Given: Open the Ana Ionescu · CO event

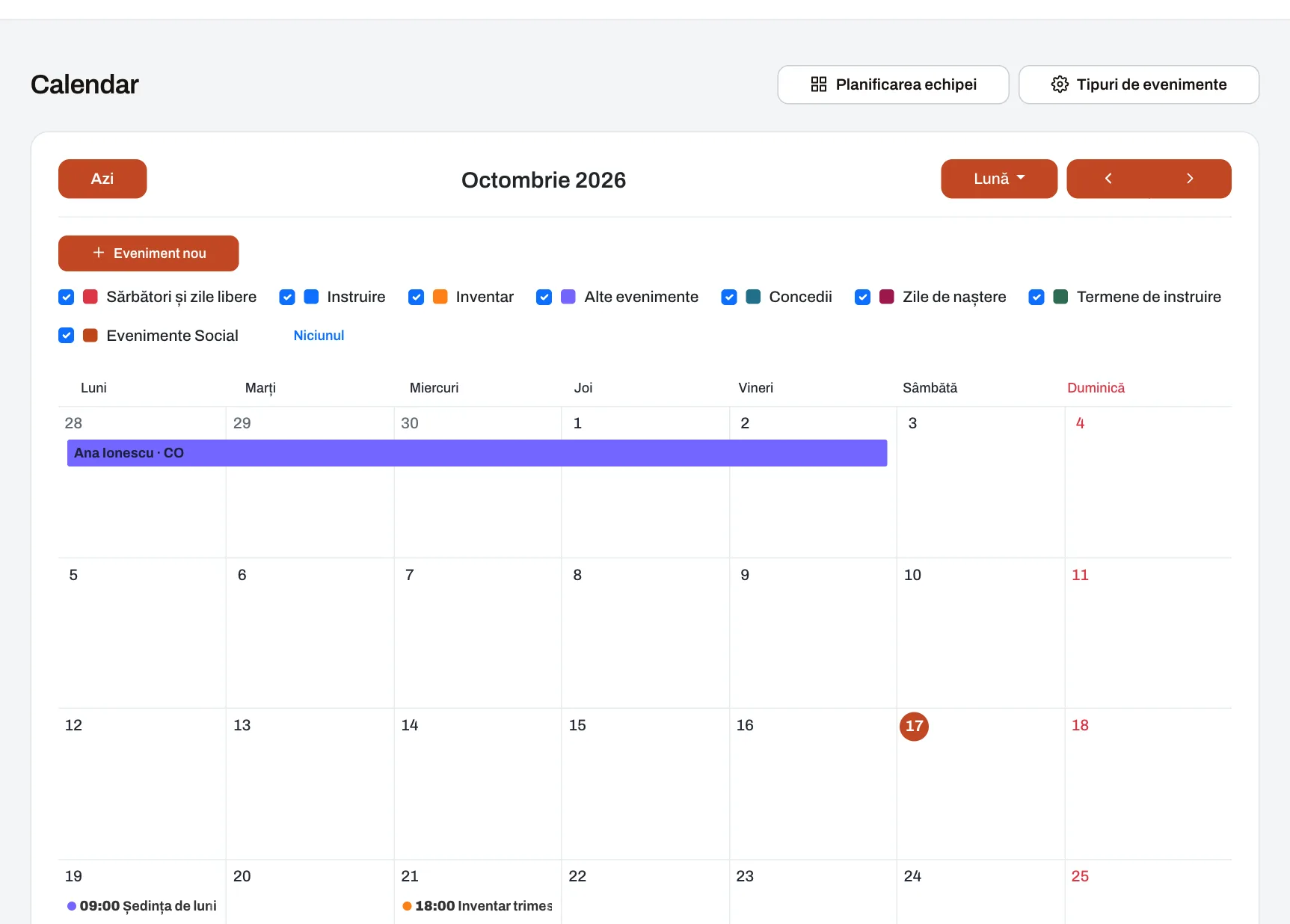Looking at the screenshot, I should pos(477,453).
